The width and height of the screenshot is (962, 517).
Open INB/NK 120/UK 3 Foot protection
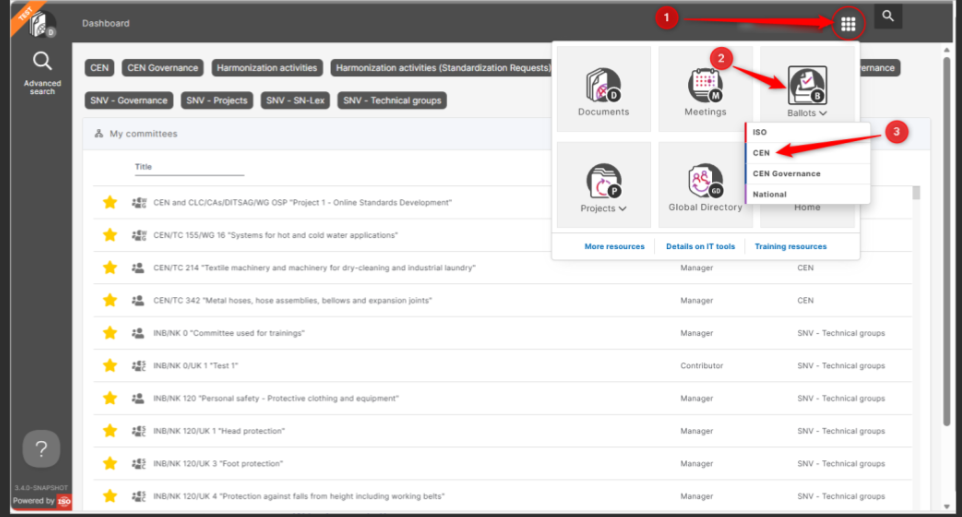(x=218, y=464)
